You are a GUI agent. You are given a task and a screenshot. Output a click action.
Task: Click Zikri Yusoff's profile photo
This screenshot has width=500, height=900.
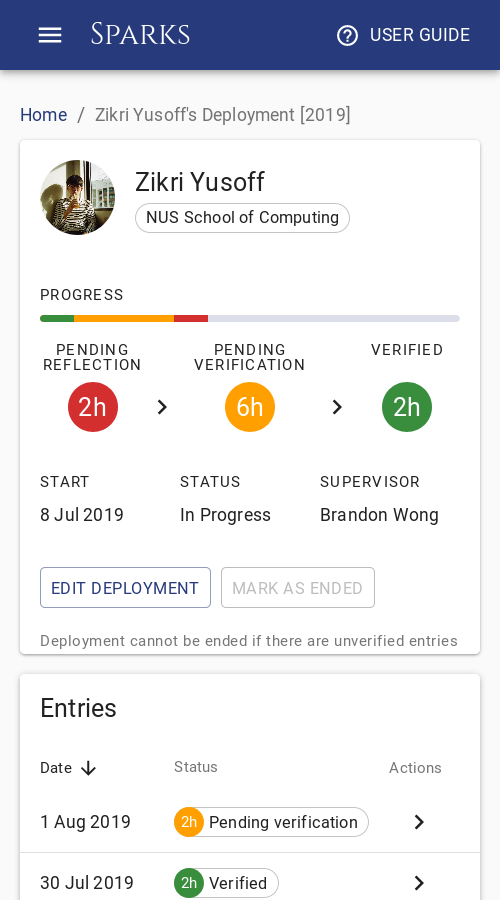pyautogui.click(x=77, y=197)
